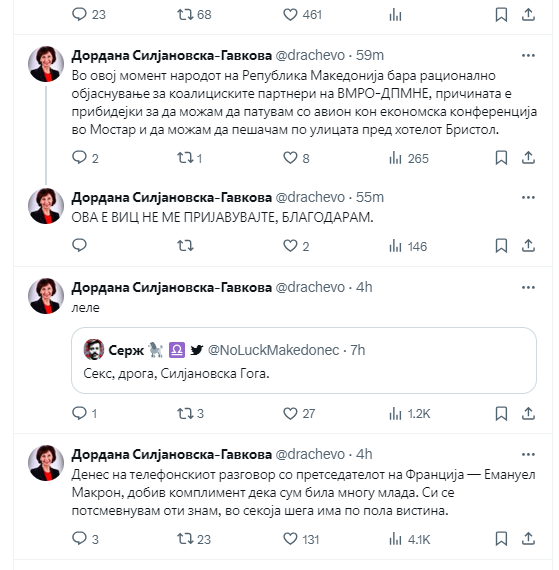View 4.1K analytics on Макрон tweet
This screenshot has height=570, width=559.
coord(410,539)
